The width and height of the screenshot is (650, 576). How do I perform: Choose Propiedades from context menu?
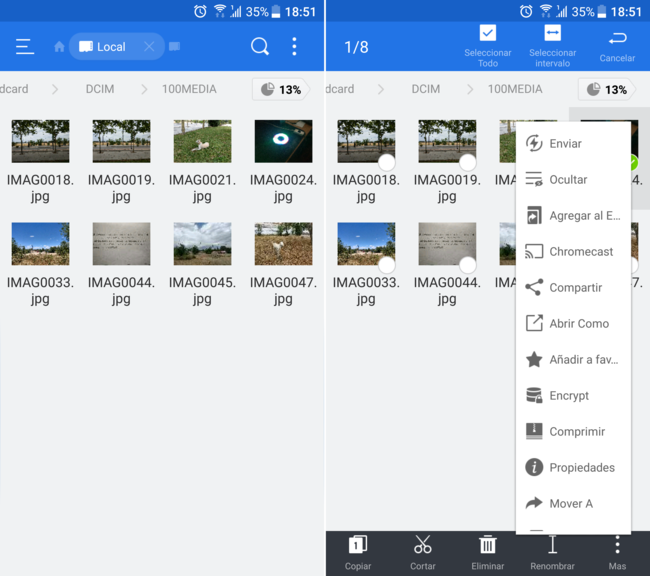coord(581,468)
